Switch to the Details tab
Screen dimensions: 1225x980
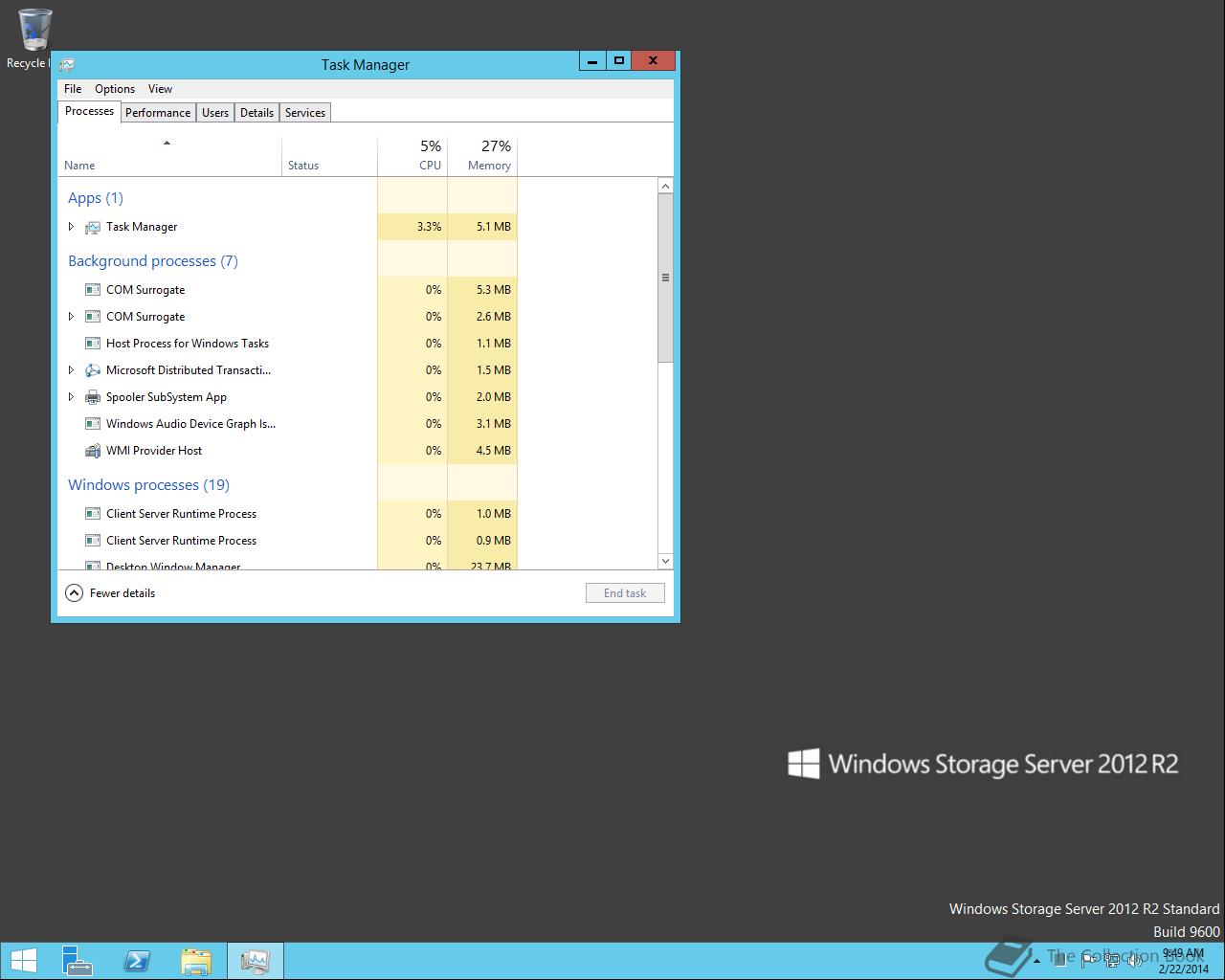(x=256, y=113)
